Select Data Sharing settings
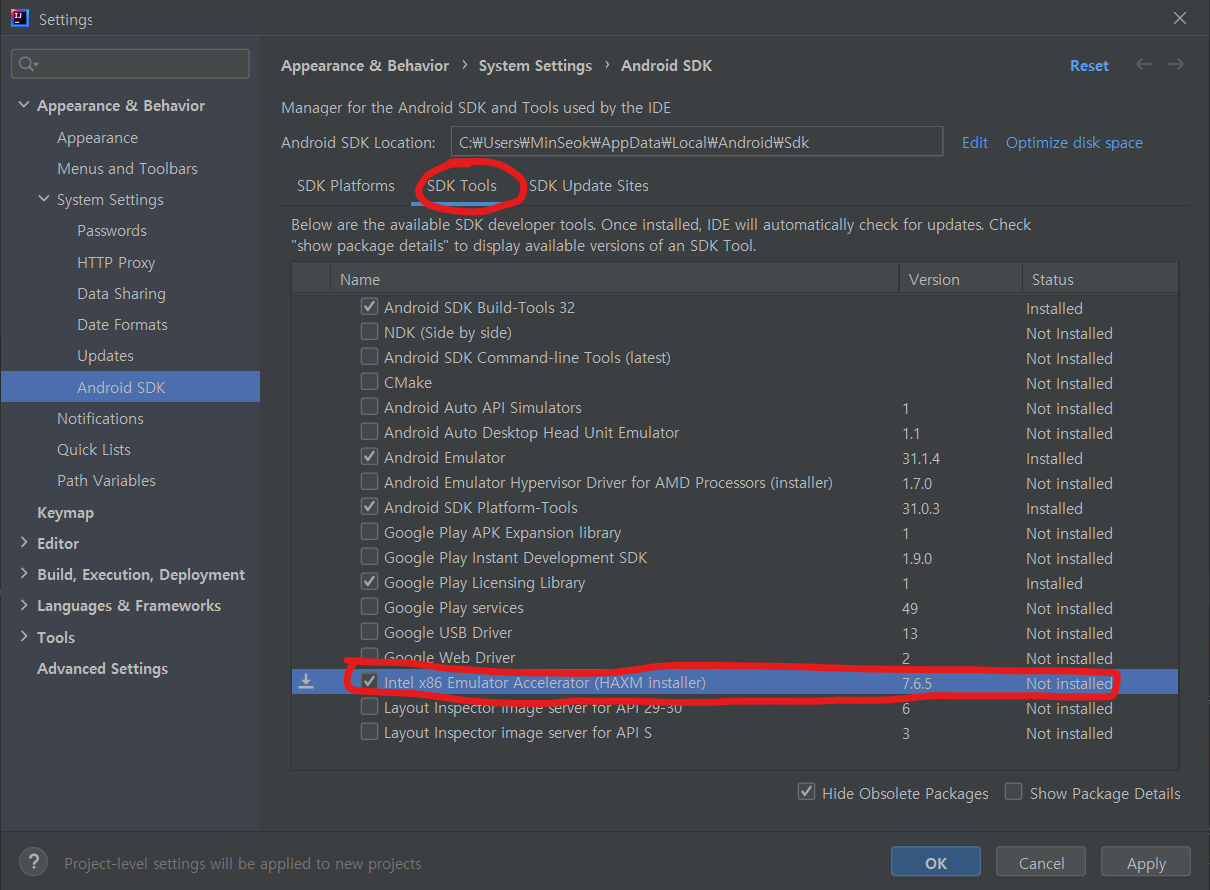 121,294
